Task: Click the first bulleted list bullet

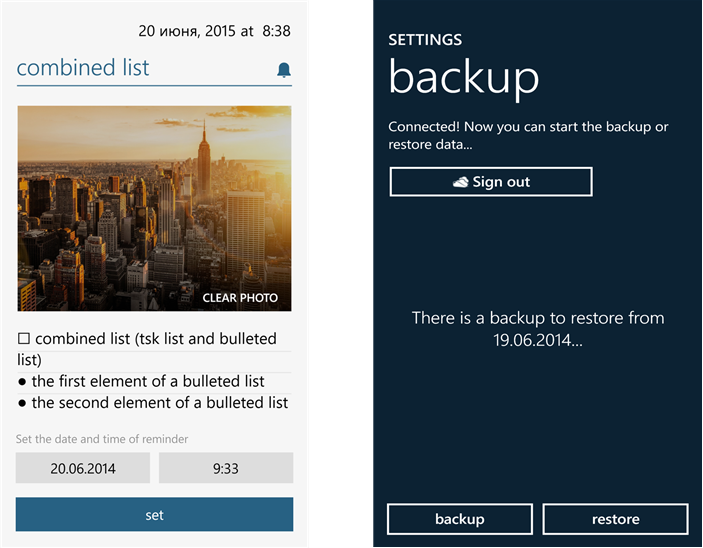Action: point(22,382)
